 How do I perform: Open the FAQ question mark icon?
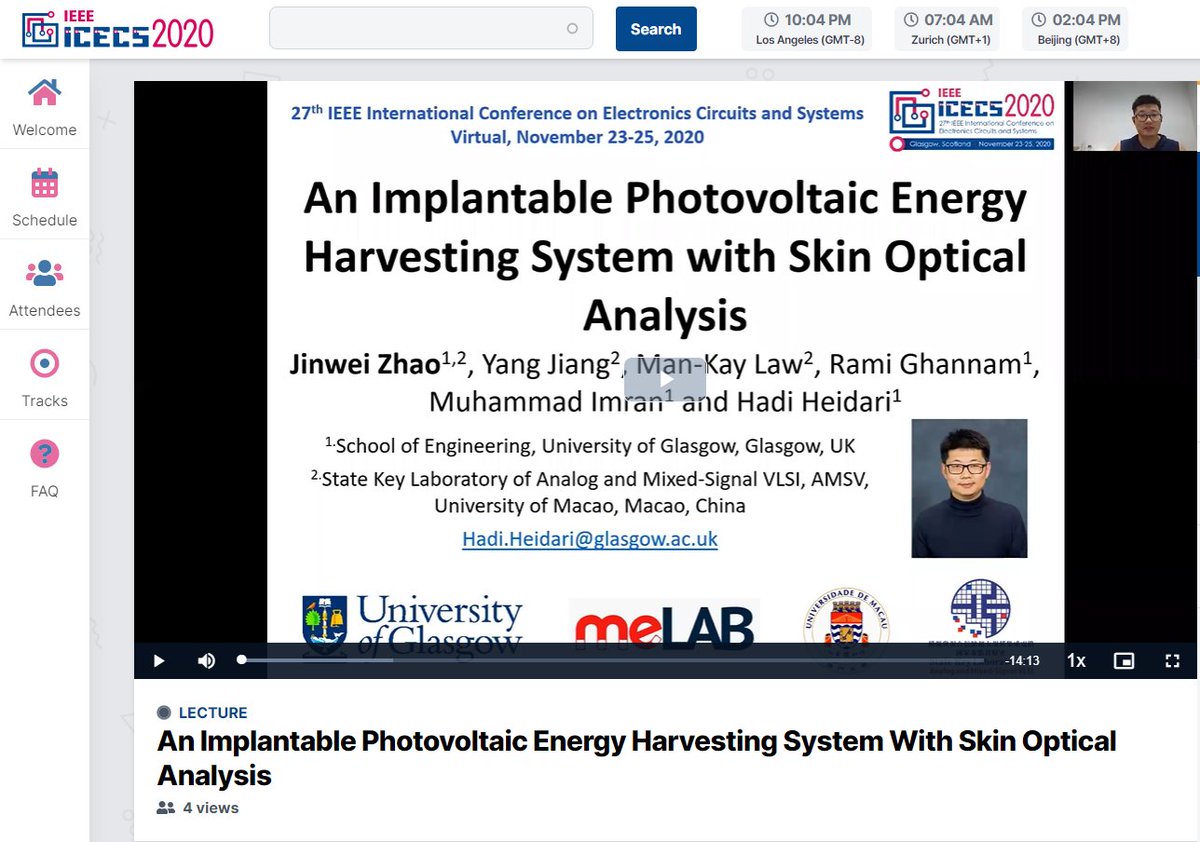(44, 454)
